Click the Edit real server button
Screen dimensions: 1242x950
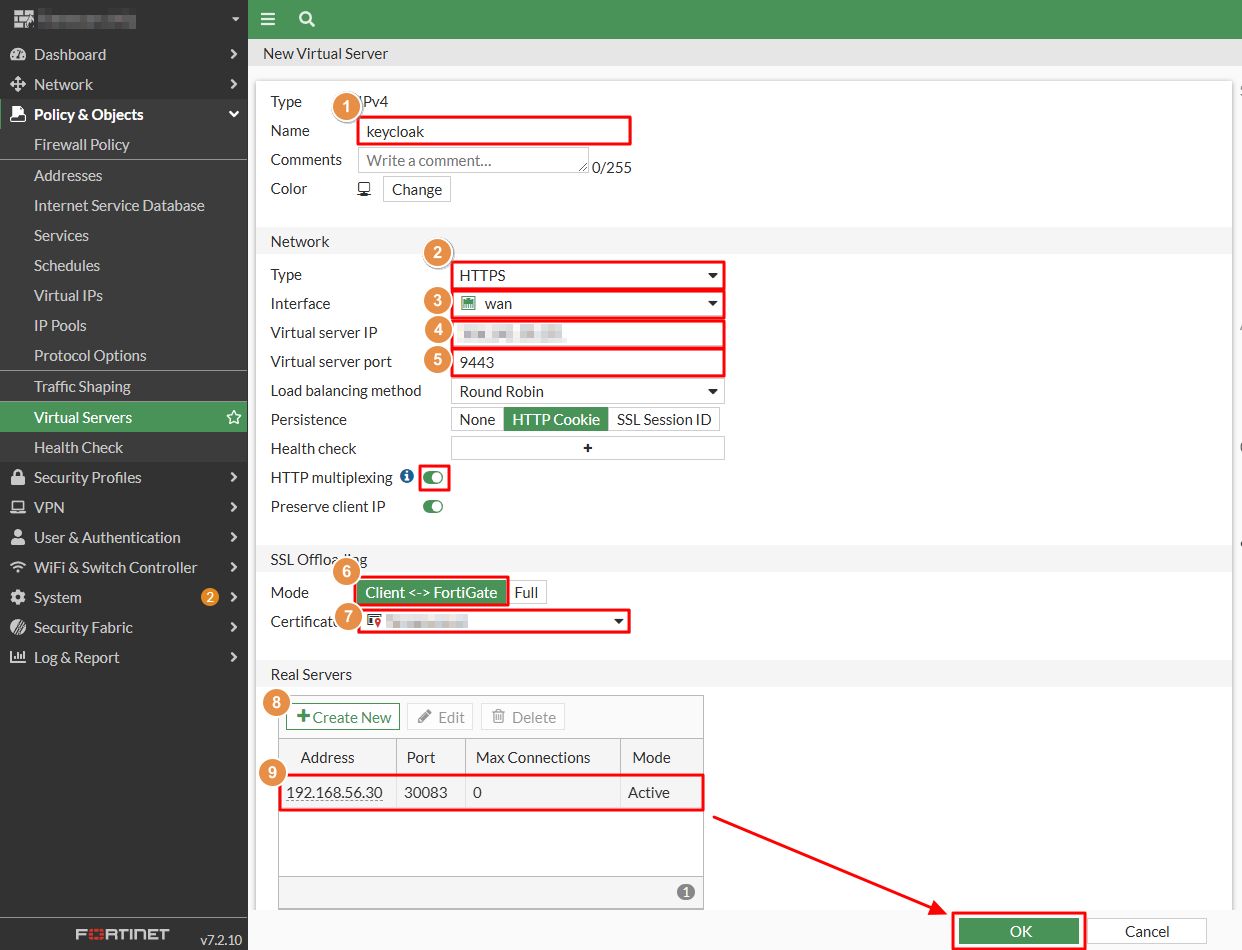(x=440, y=717)
